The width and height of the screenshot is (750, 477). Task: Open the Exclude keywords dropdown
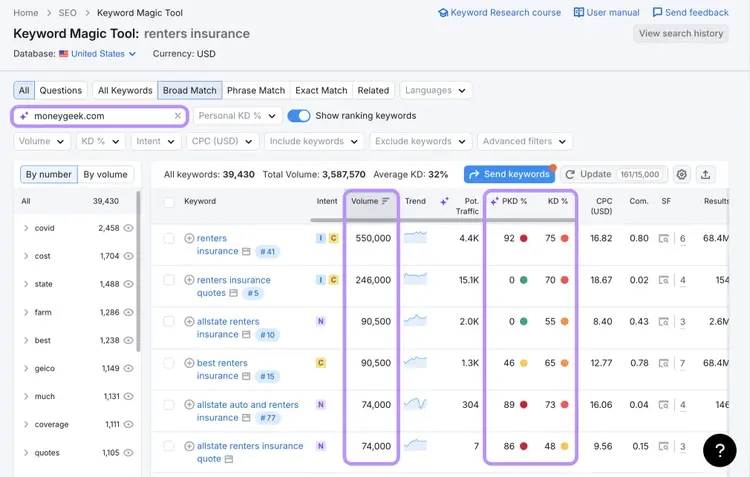pos(420,141)
